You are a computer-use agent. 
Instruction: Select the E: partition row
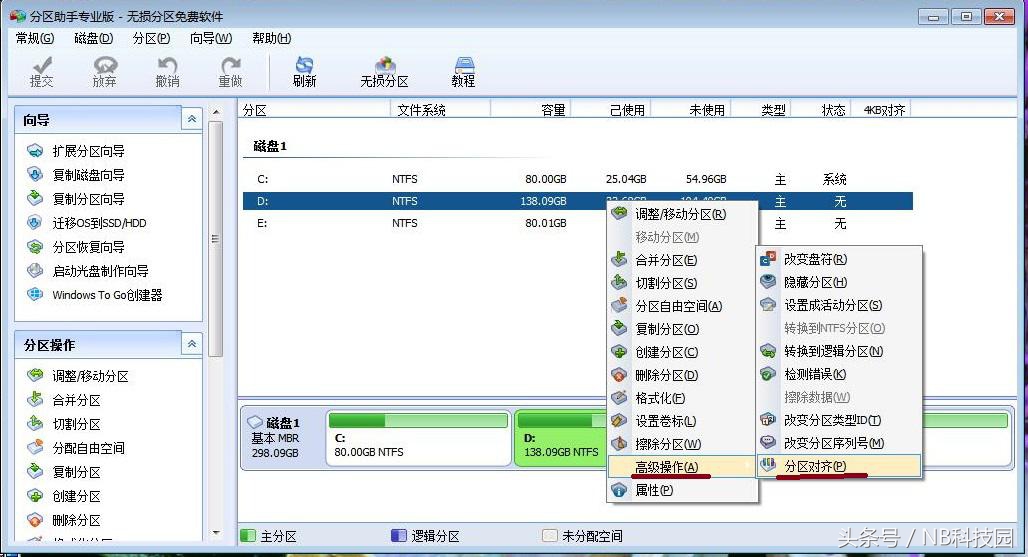coord(578,223)
